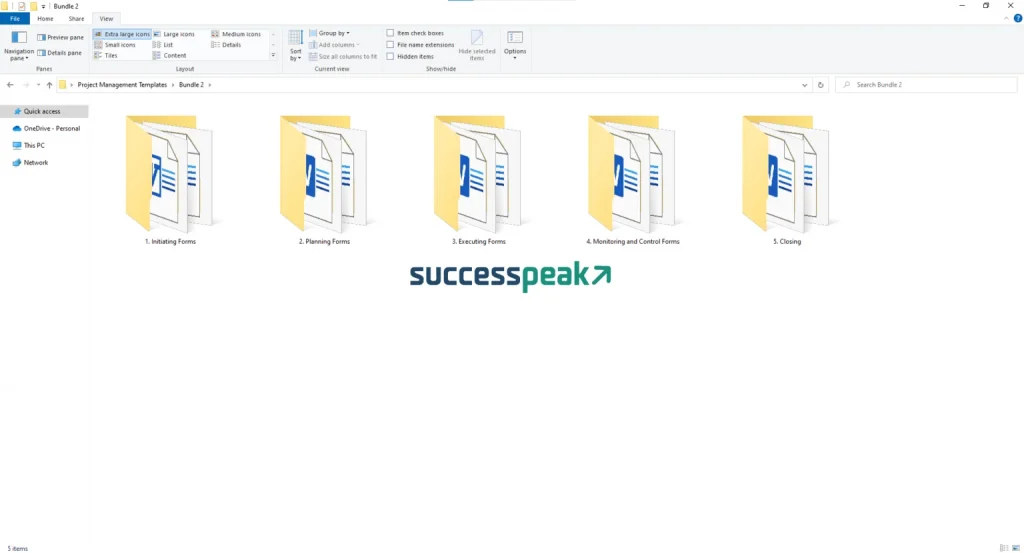The width and height of the screenshot is (1024, 553).
Task: Click Project Management Templates in breadcrumb
Action: tap(122, 85)
